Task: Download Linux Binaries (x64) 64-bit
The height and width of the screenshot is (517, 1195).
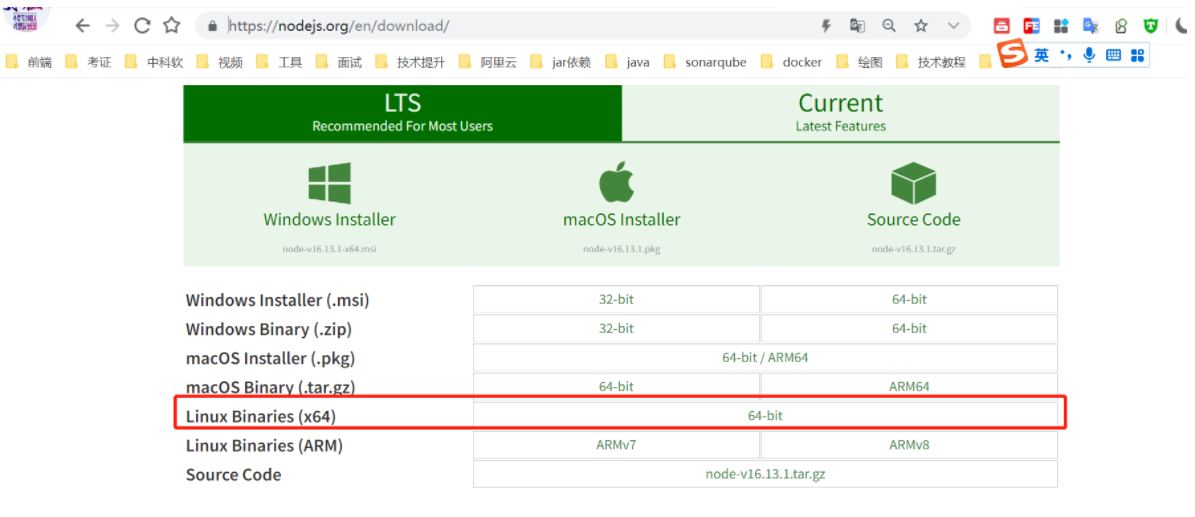Action: tap(765, 416)
